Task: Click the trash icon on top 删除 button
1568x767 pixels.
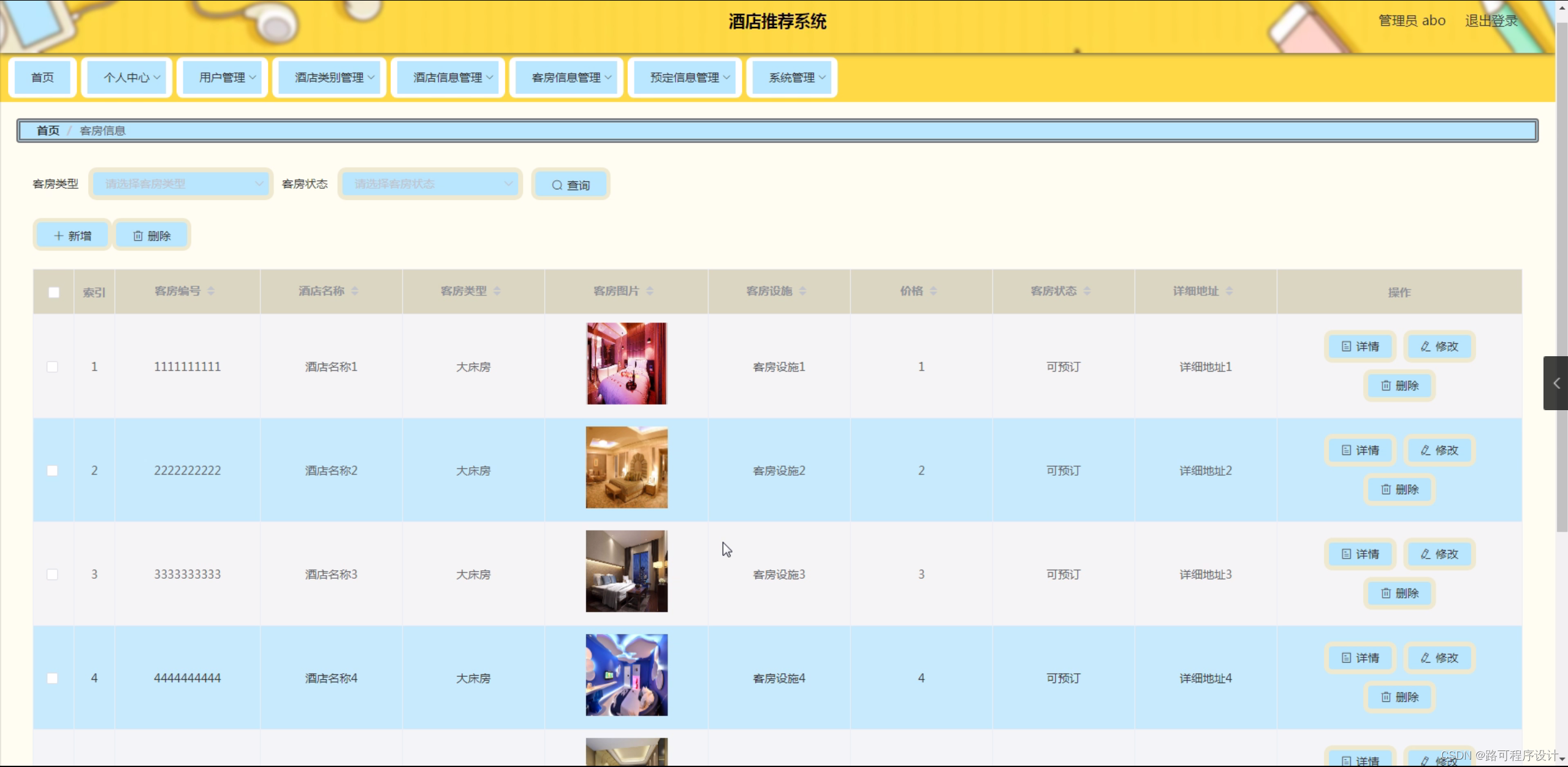Action: (139, 235)
